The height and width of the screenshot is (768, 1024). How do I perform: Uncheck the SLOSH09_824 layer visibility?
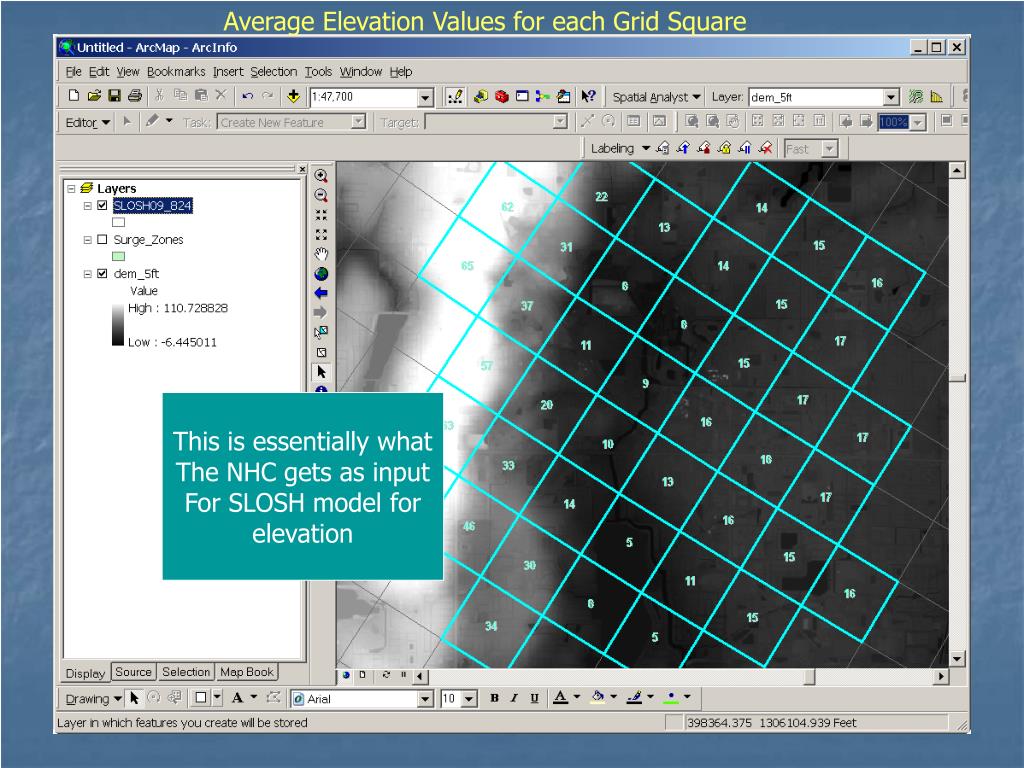[x=102, y=205]
